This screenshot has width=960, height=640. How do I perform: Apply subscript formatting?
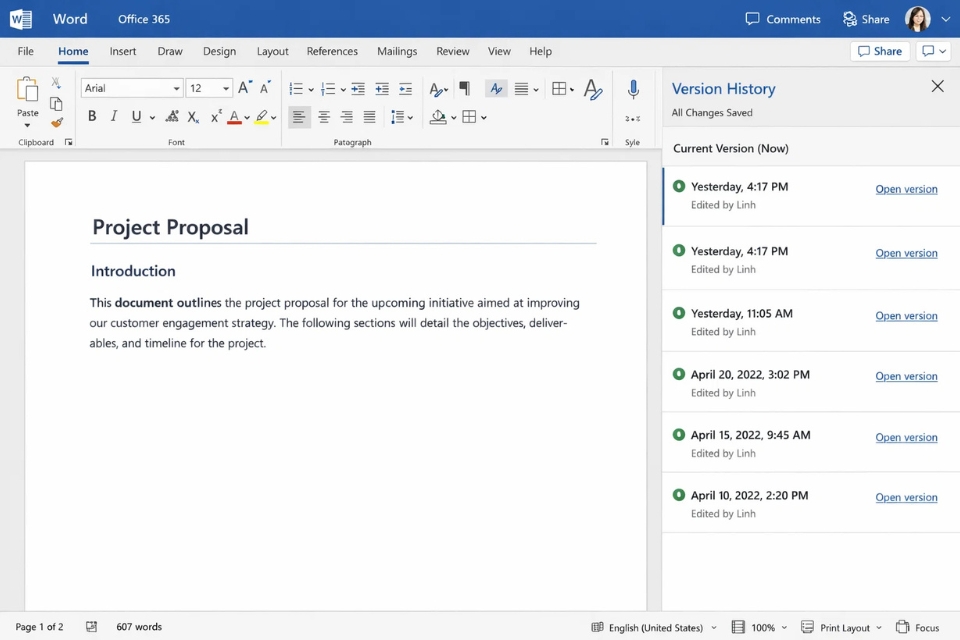pyautogui.click(x=192, y=116)
